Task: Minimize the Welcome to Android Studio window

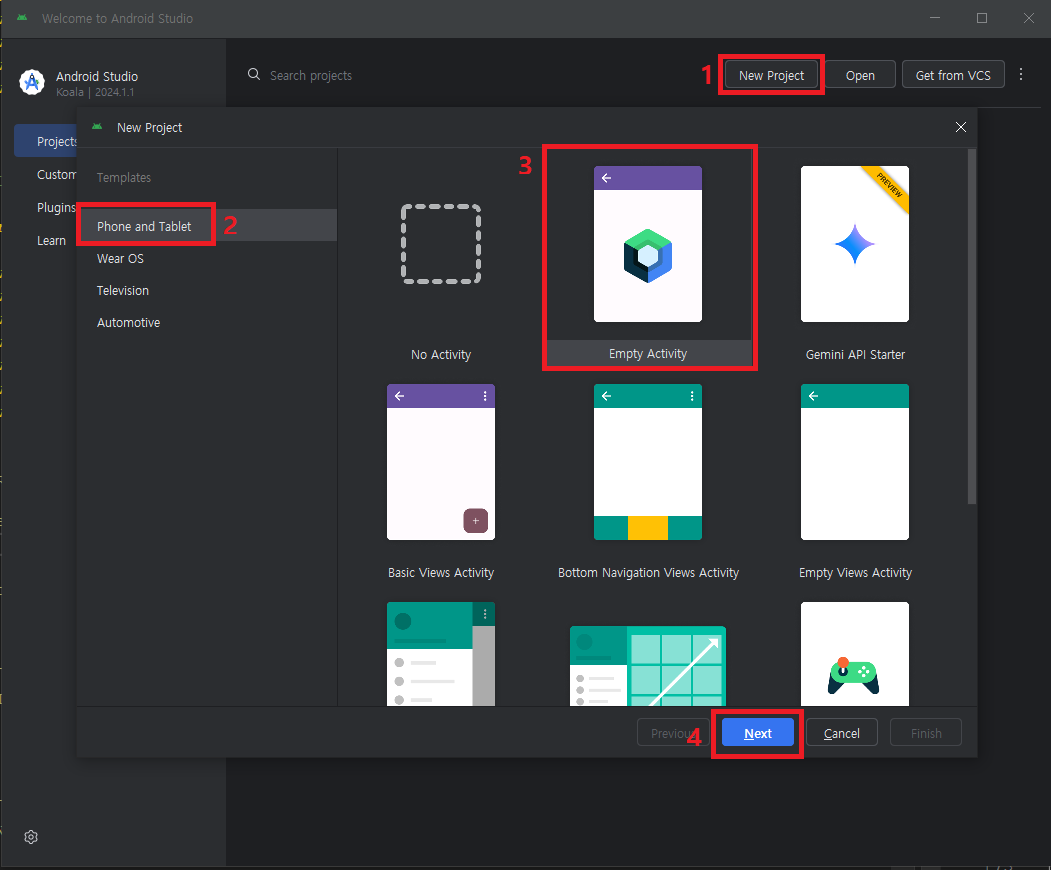Action: 934,18
